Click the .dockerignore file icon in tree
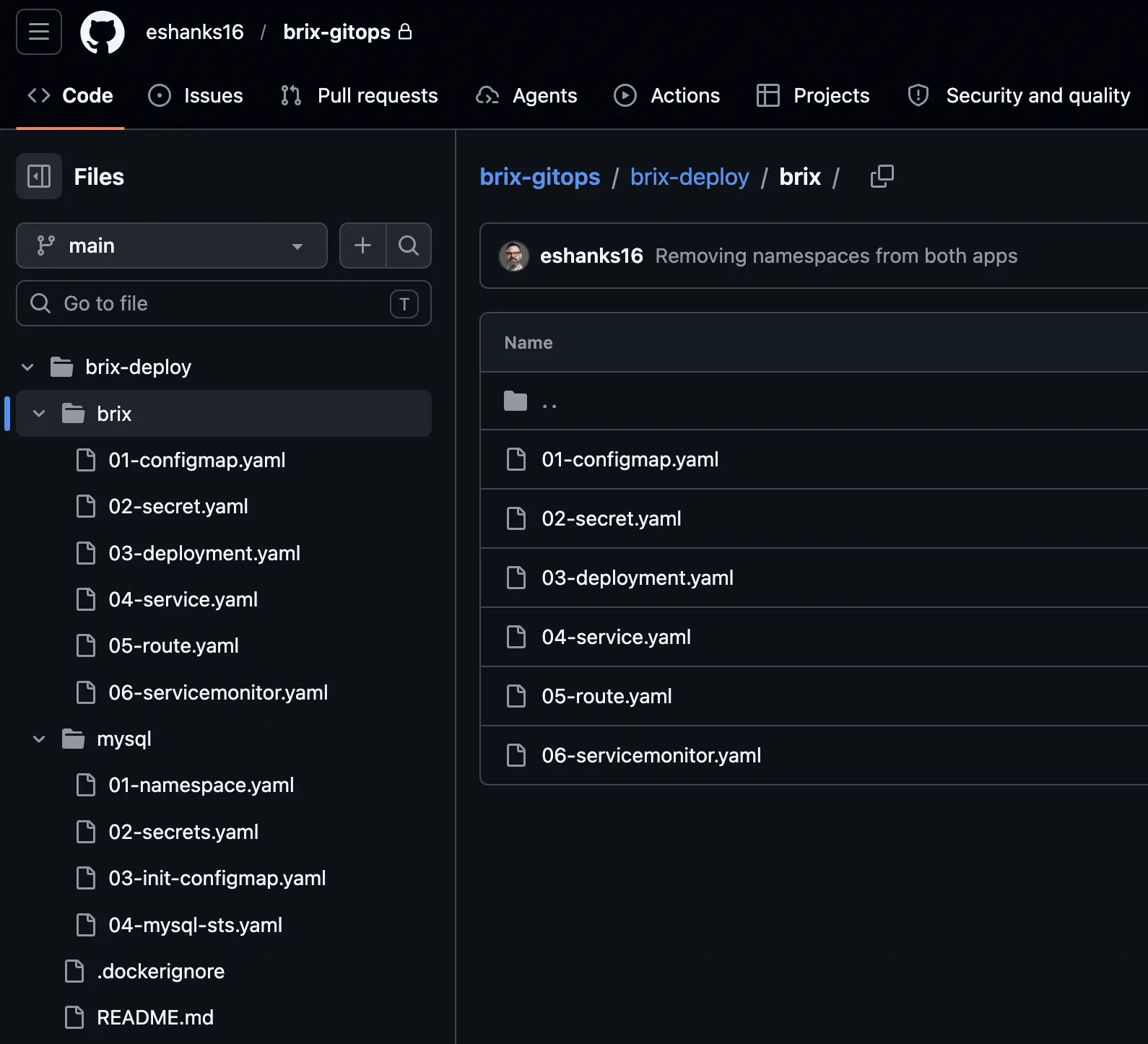 point(74,971)
